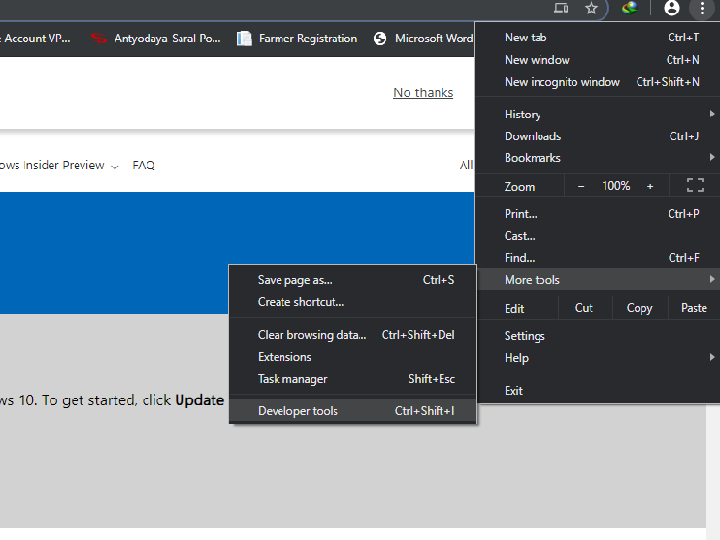Click the Farmer Registration bookmark page icon

(x=244, y=38)
